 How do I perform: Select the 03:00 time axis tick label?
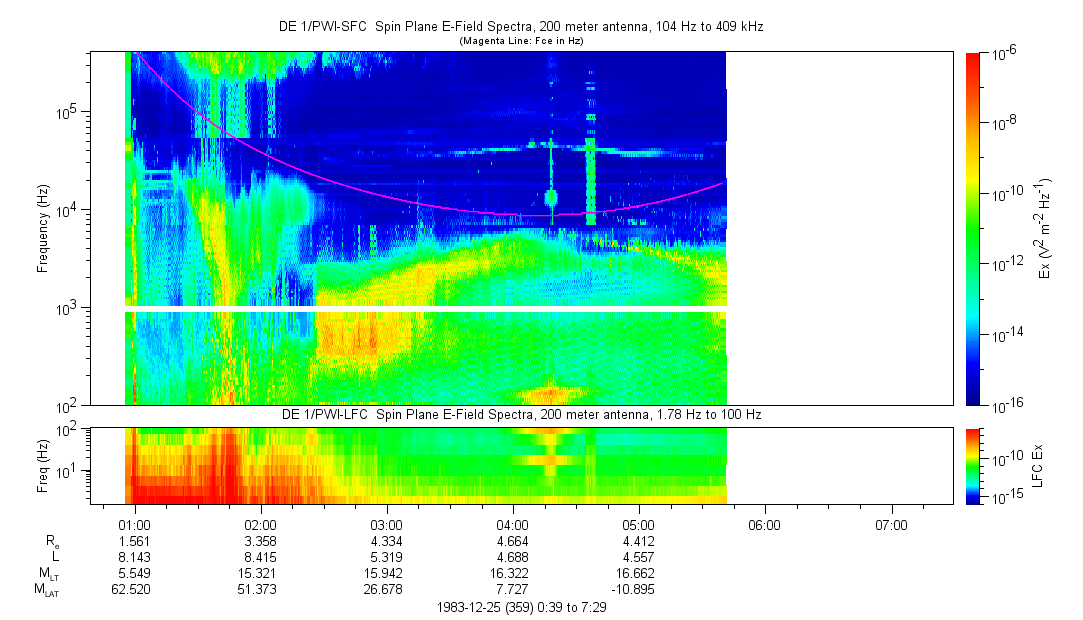point(386,524)
